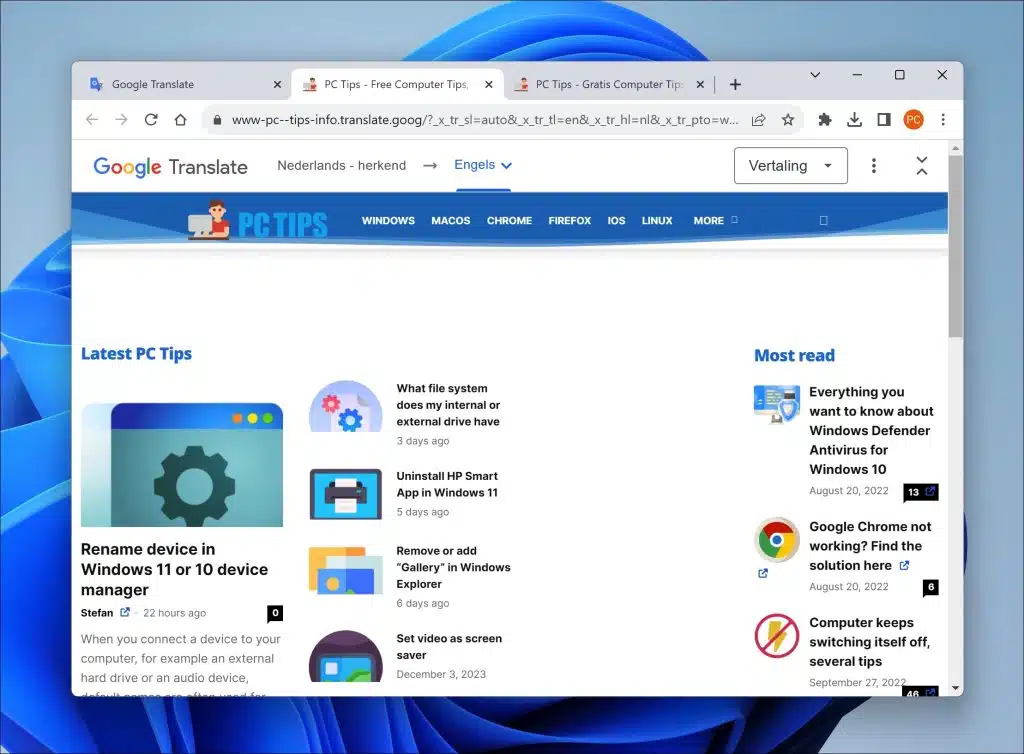Open the PC profile avatar
Screen dimensions: 1024x754
[913, 120]
